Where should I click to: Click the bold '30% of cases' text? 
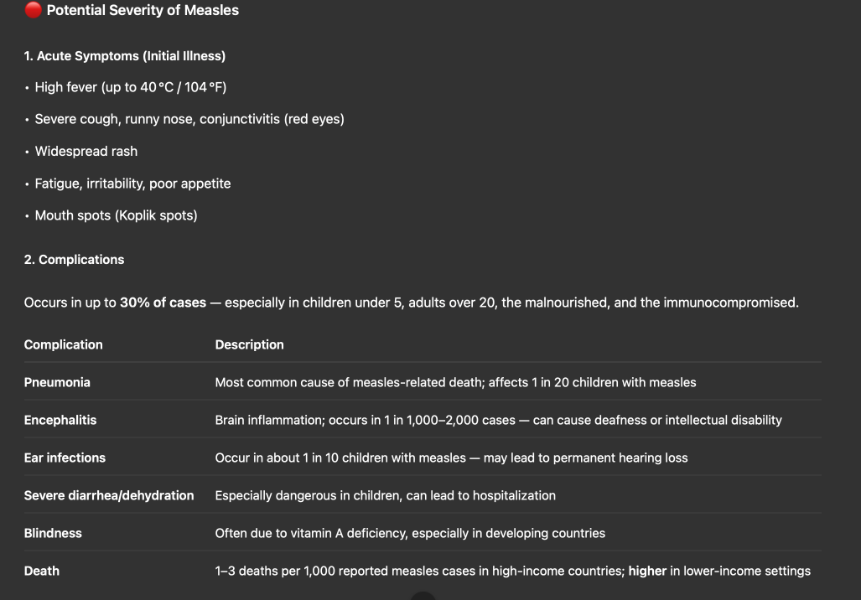click(163, 302)
